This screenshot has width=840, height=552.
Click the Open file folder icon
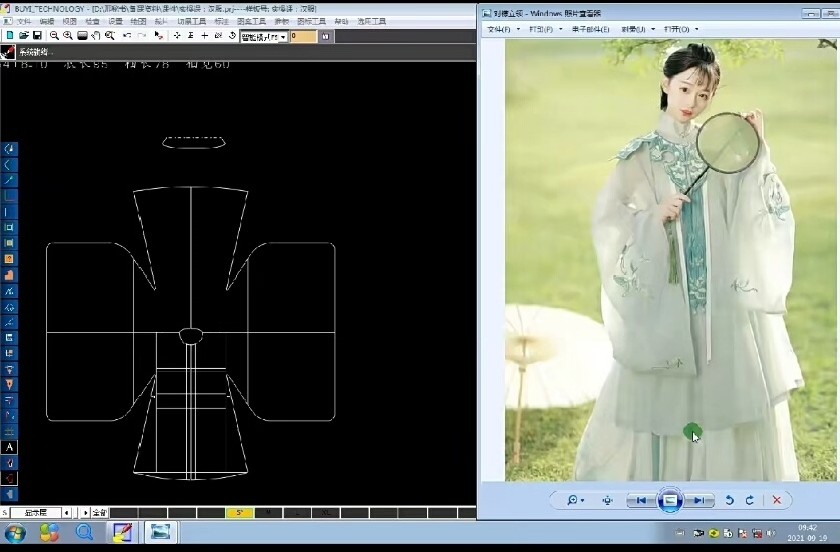coord(23,36)
